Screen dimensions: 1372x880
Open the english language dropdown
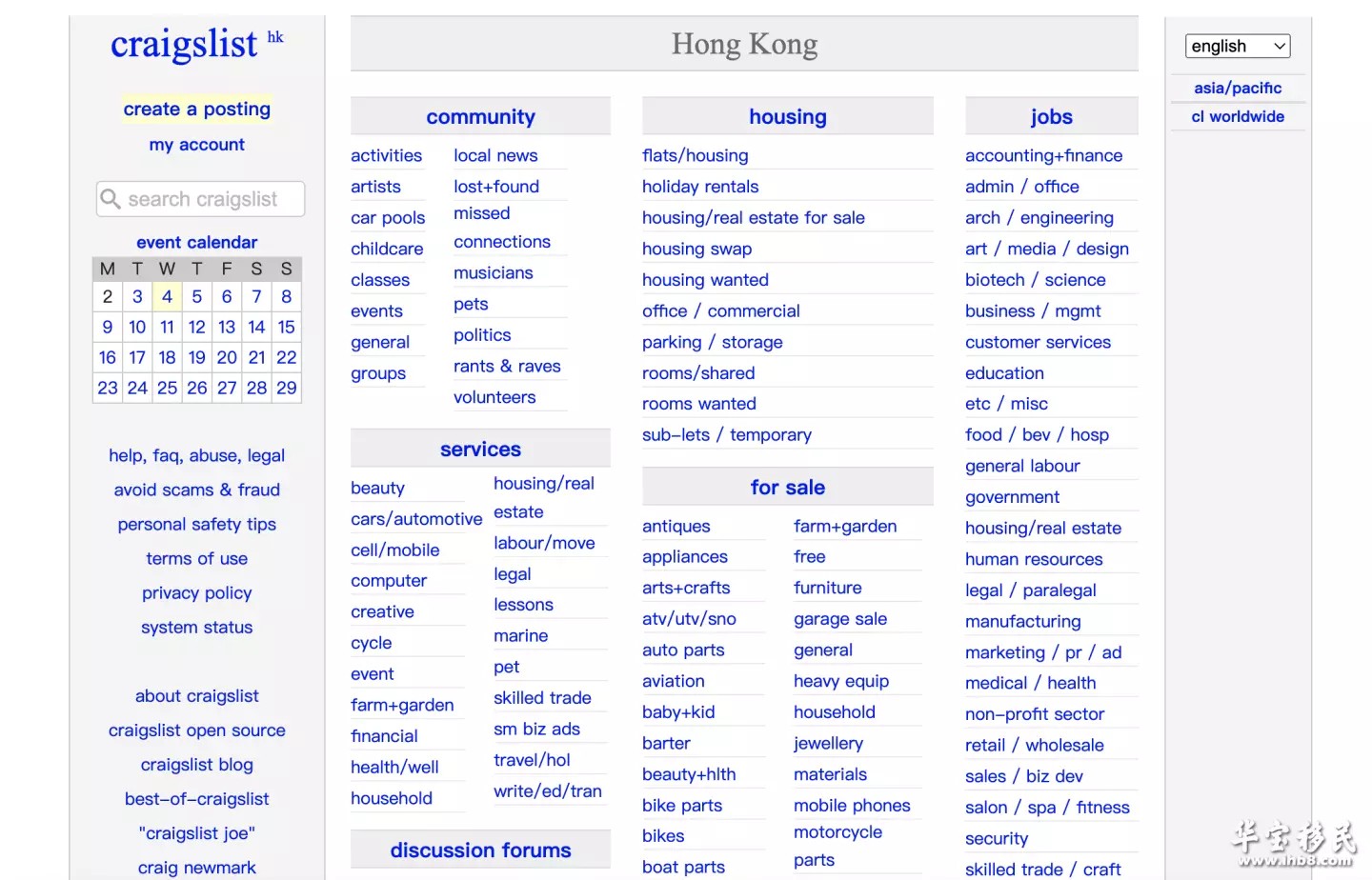pos(1238,46)
